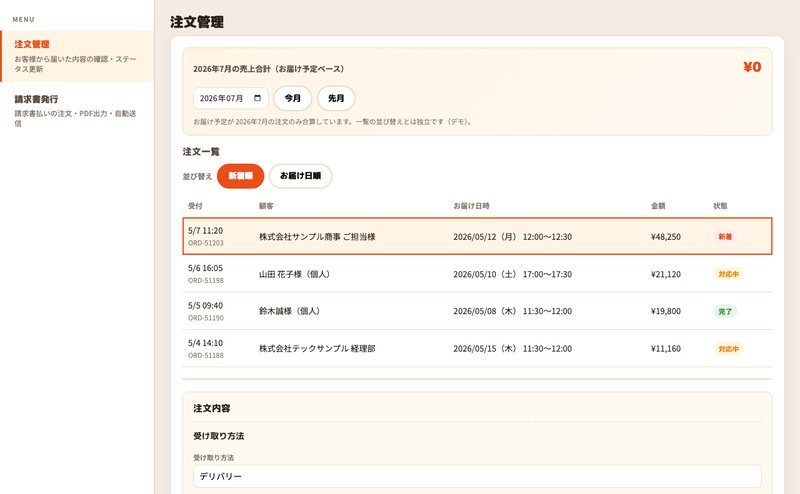
Task: Sort orders by お届け日順
Action: click(x=301, y=176)
